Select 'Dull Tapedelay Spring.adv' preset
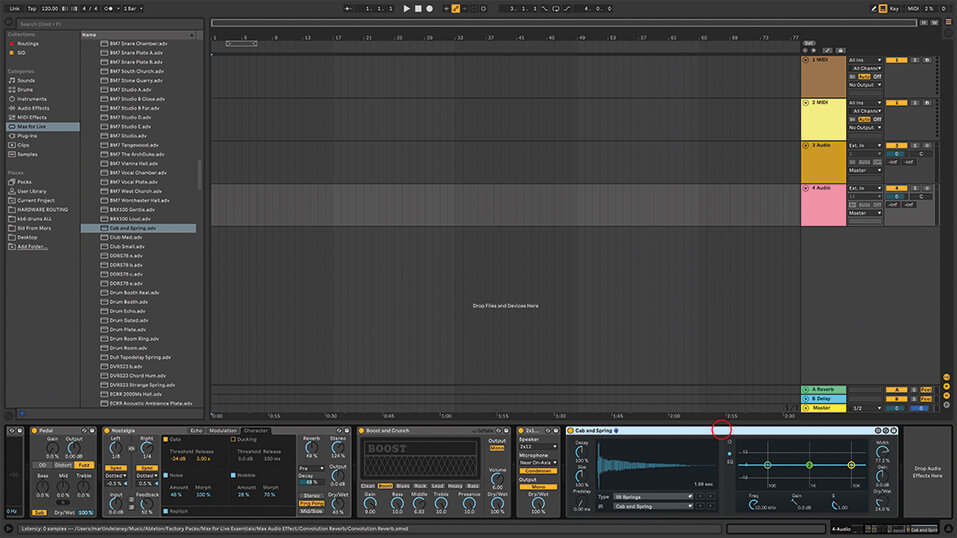 tap(140, 357)
